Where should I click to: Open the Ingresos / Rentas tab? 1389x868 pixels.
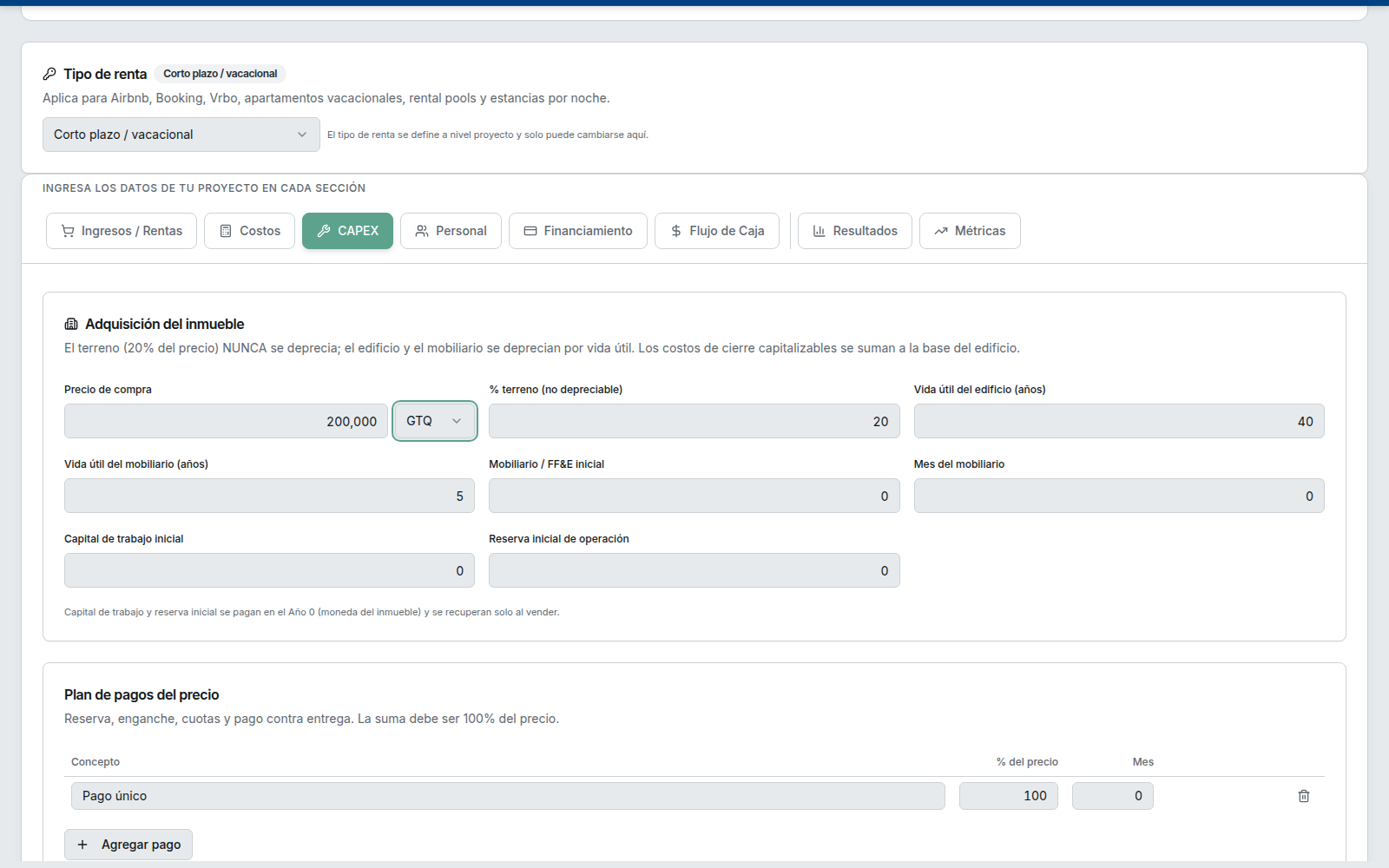tap(122, 231)
